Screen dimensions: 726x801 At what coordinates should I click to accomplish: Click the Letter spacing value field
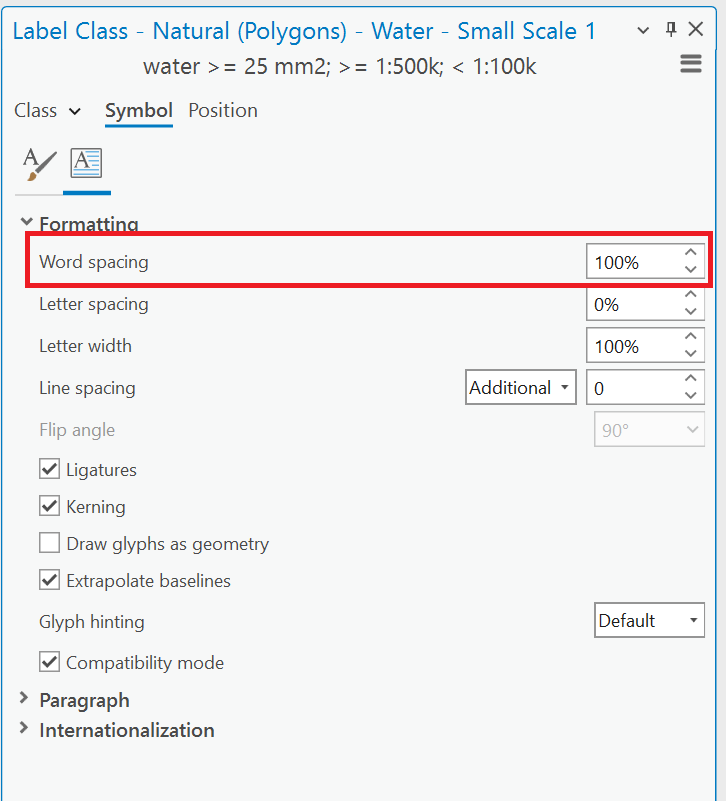630,303
